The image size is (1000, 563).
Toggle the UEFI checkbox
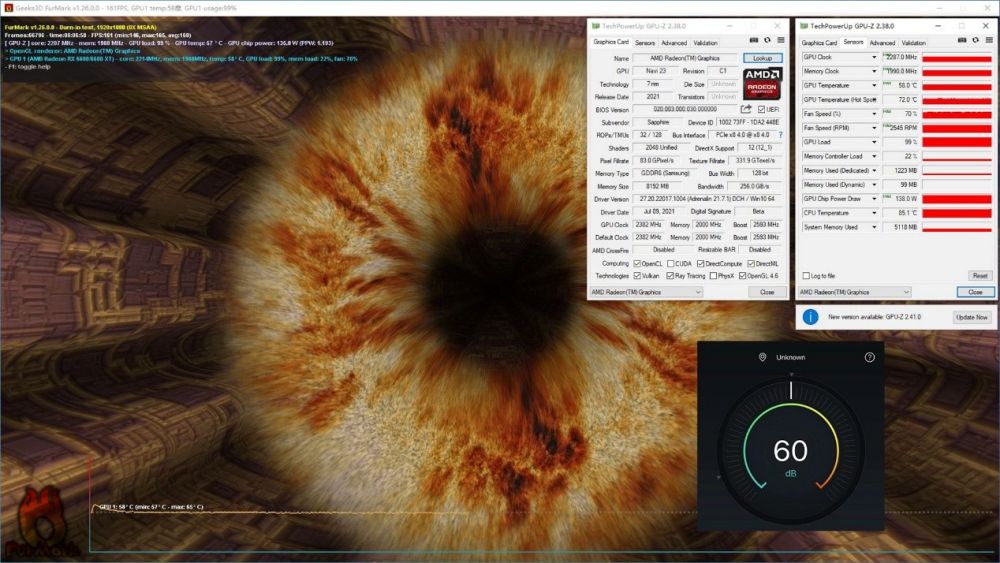(x=762, y=109)
